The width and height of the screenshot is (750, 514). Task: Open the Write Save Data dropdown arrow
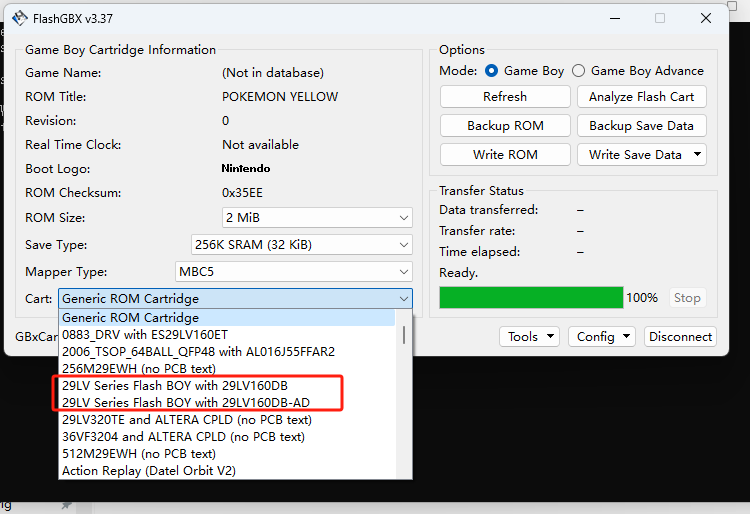[x=698, y=155]
